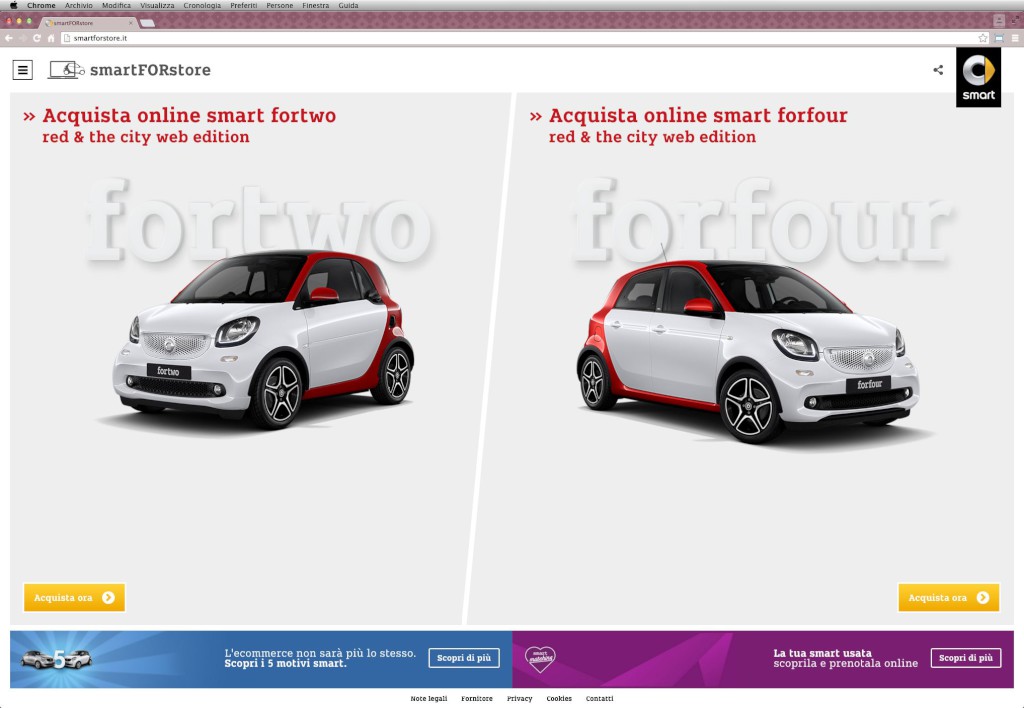Viewport: 1024px width, 708px height.
Task: Click the smart brand logo
Action: point(978,78)
